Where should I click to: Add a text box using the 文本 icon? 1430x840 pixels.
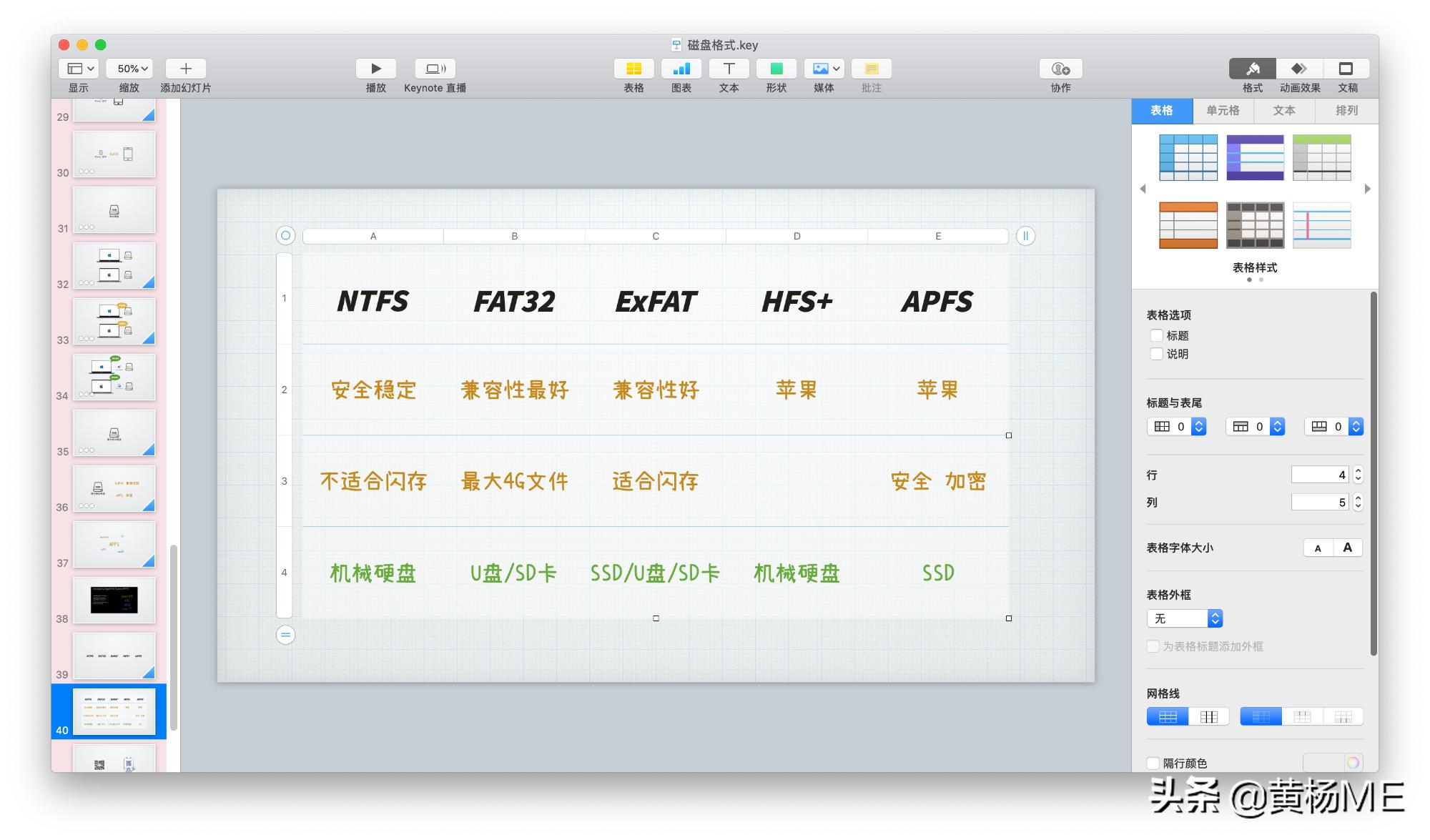pos(728,69)
